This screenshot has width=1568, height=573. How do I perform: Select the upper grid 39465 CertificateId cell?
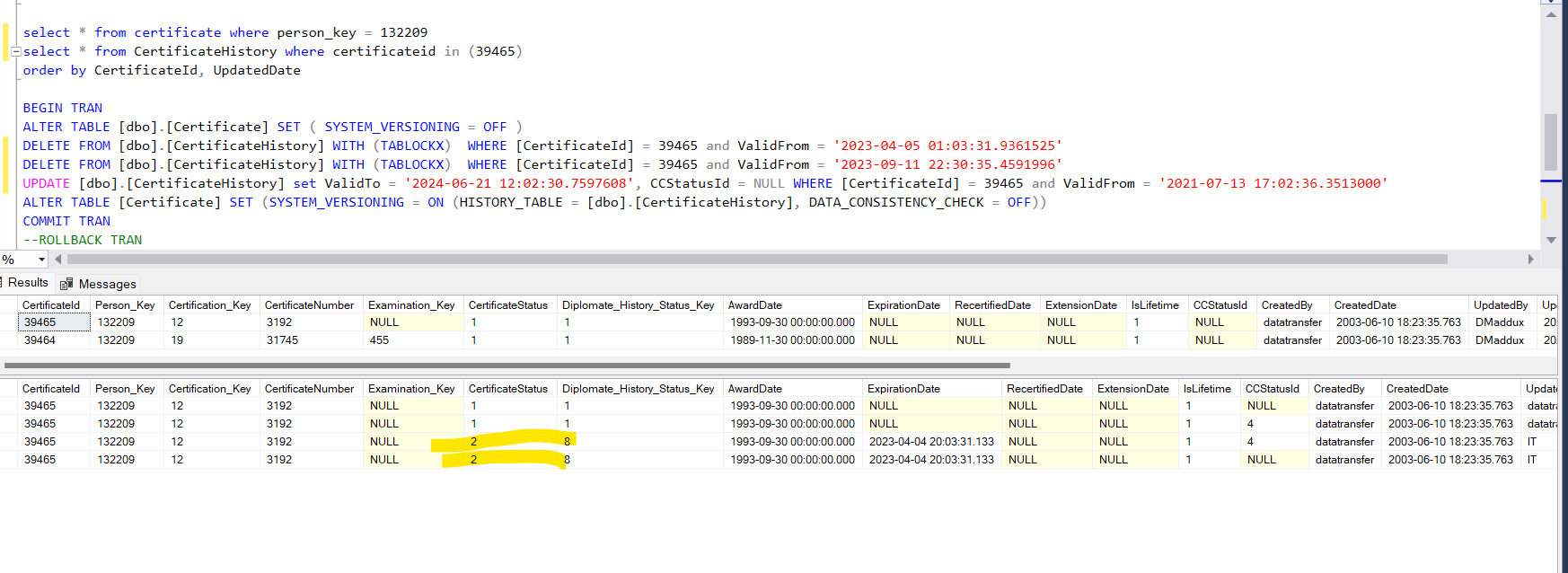tap(54, 322)
